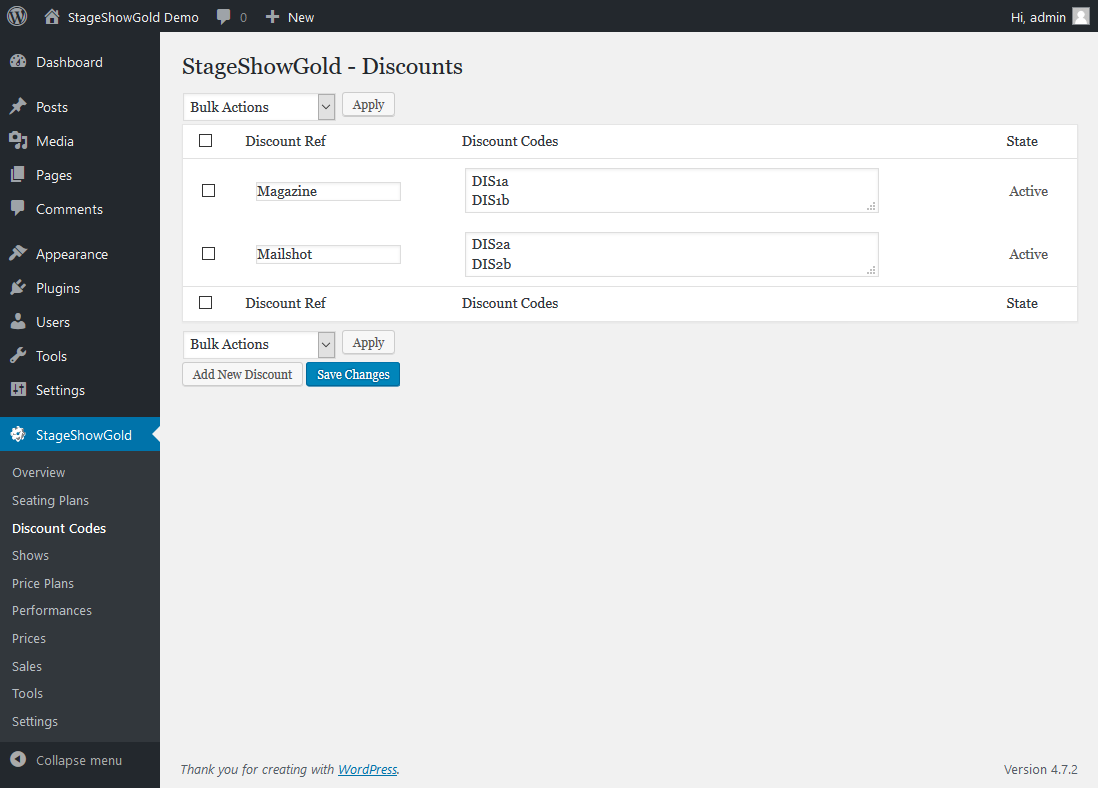Image resolution: width=1098 pixels, height=788 pixels.
Task: Tick the select-all checkbox in table header
Action: [x=205, y=141]
